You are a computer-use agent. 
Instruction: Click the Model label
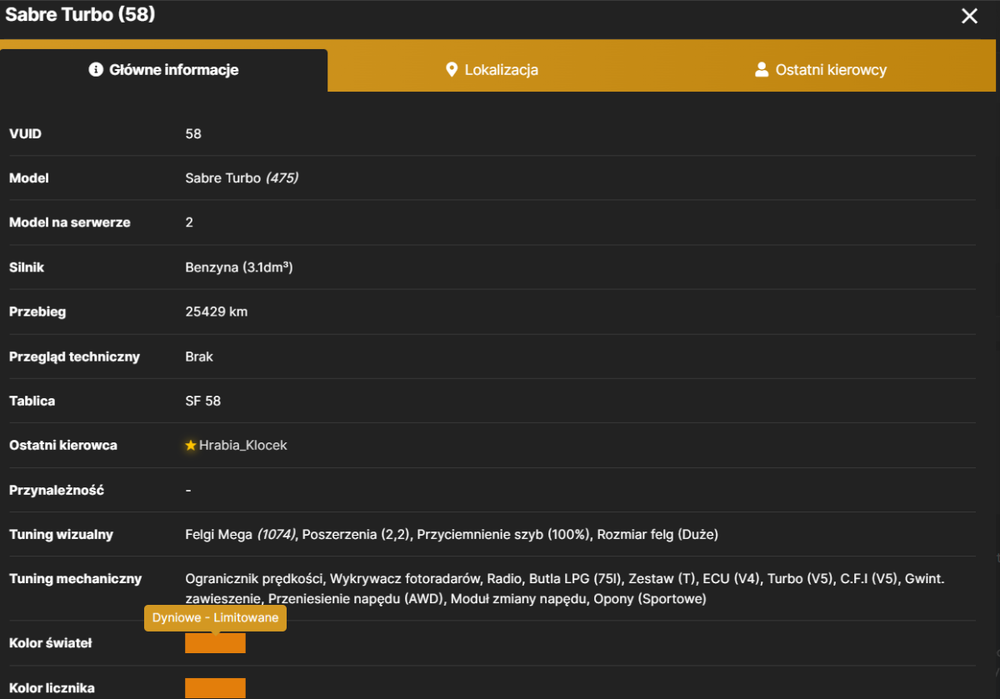click(29, 178)
